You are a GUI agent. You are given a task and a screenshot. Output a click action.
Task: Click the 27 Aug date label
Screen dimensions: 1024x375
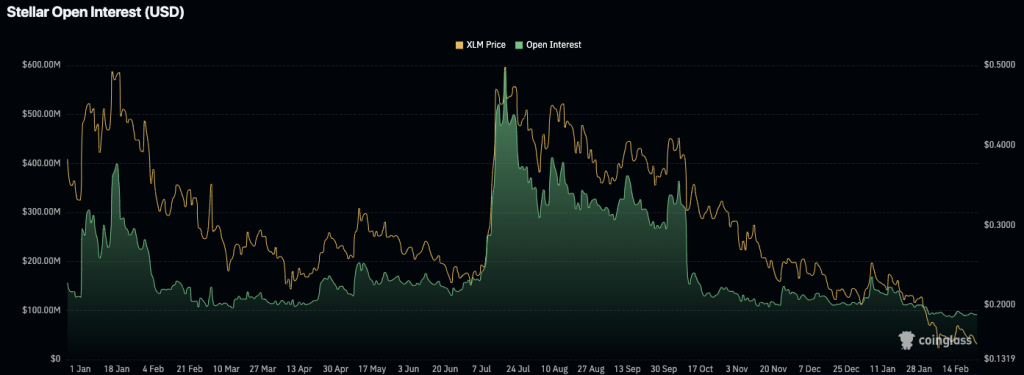tap(591, 369)
